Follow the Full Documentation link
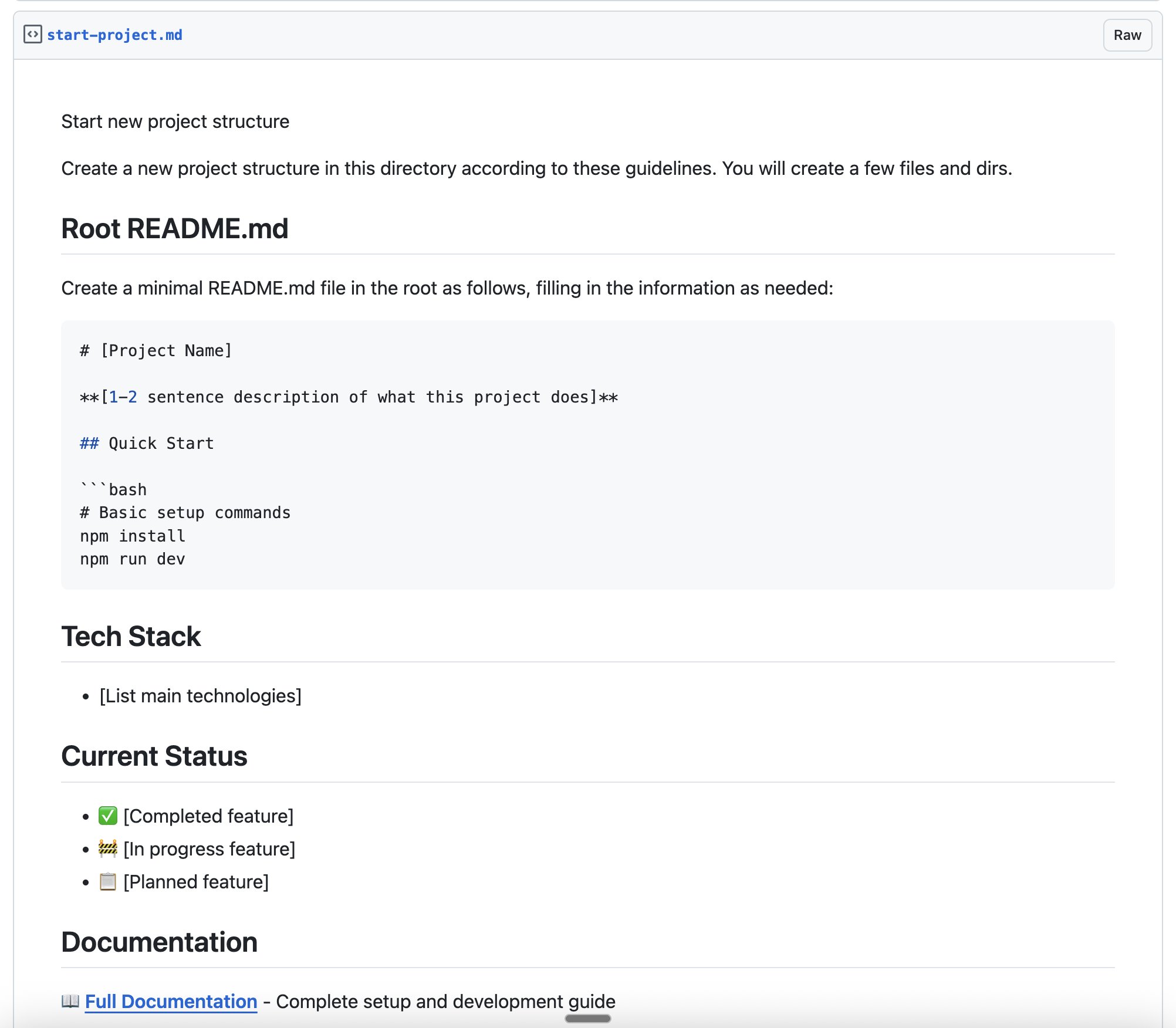Image resolution: width=1176 pixels, height=1028 pixels. tap(171, 1001)
